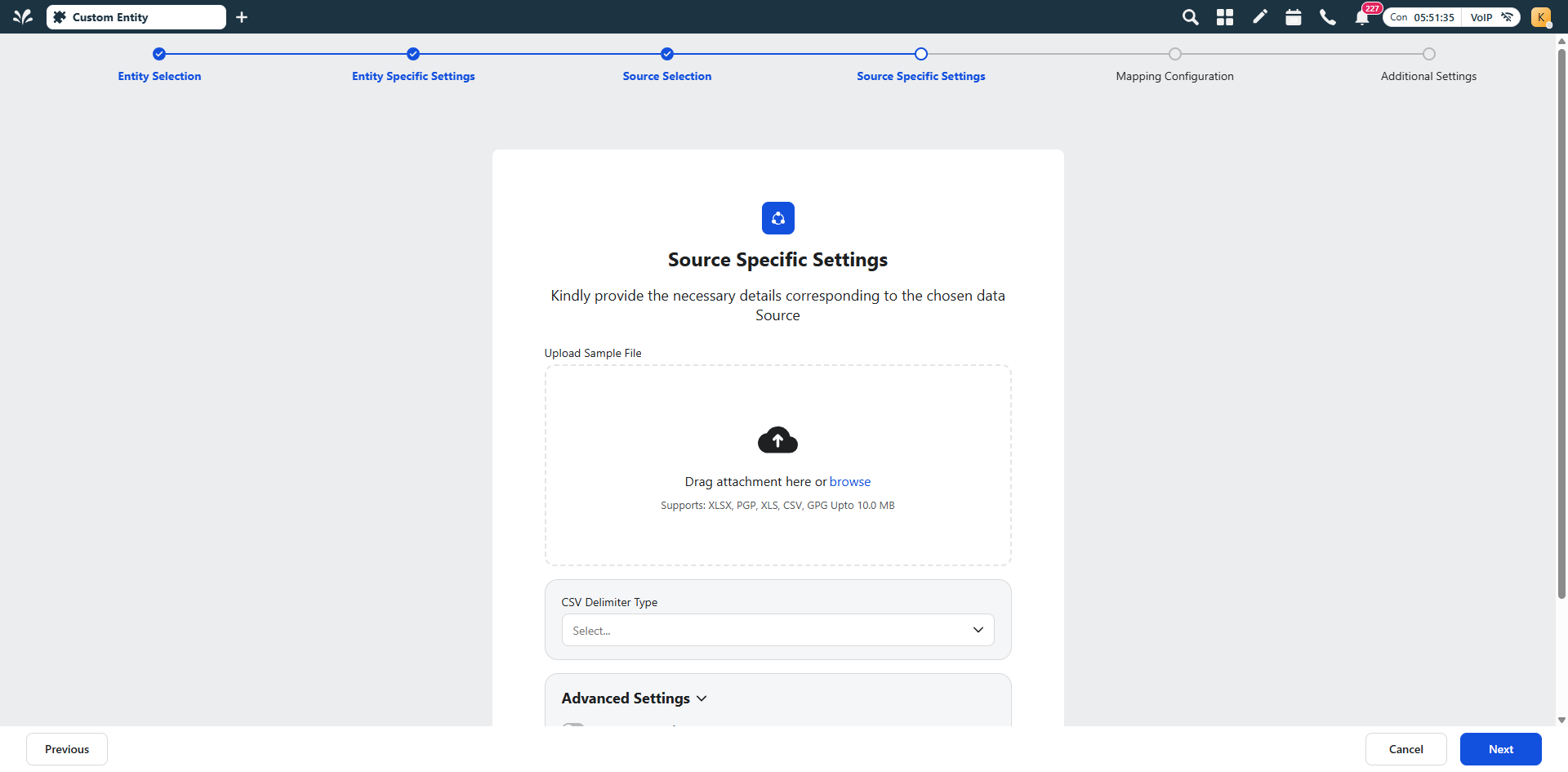Open the CSV Delimiter Type dropdown
Viewport: 1568px width, 772px height.
[x=777, y=630]
